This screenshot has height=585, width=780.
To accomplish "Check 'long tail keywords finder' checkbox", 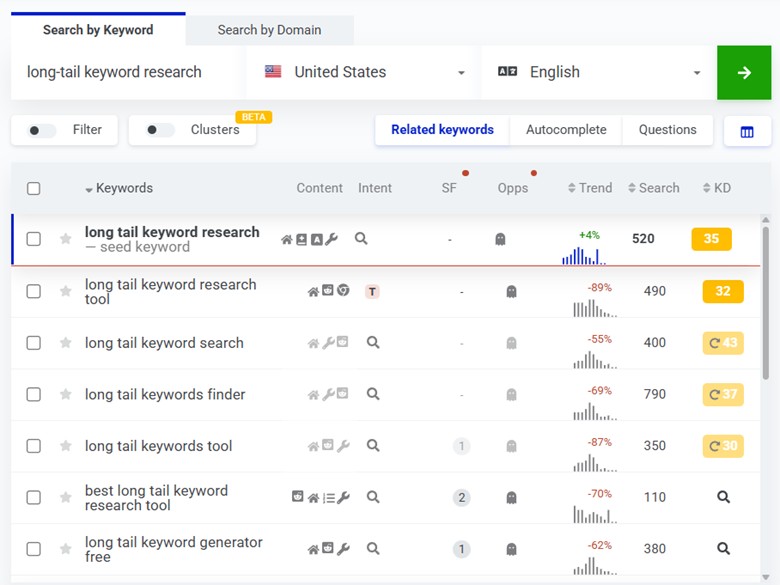I will [x=33, y=394].
